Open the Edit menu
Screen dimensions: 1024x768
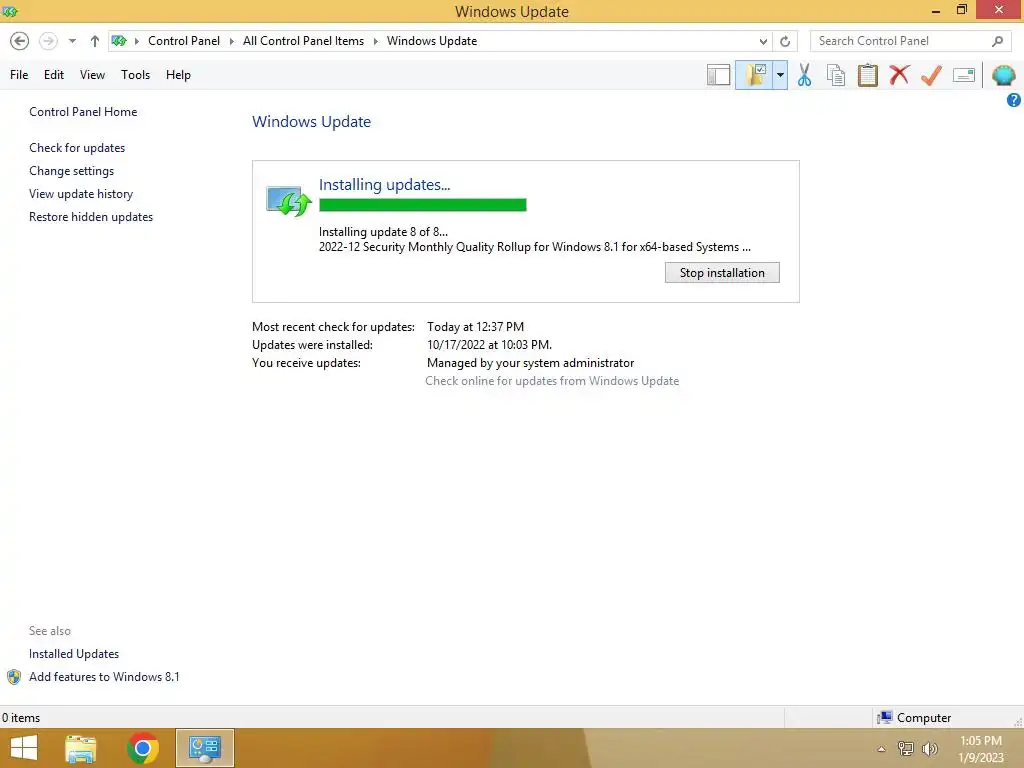[54, 75]
